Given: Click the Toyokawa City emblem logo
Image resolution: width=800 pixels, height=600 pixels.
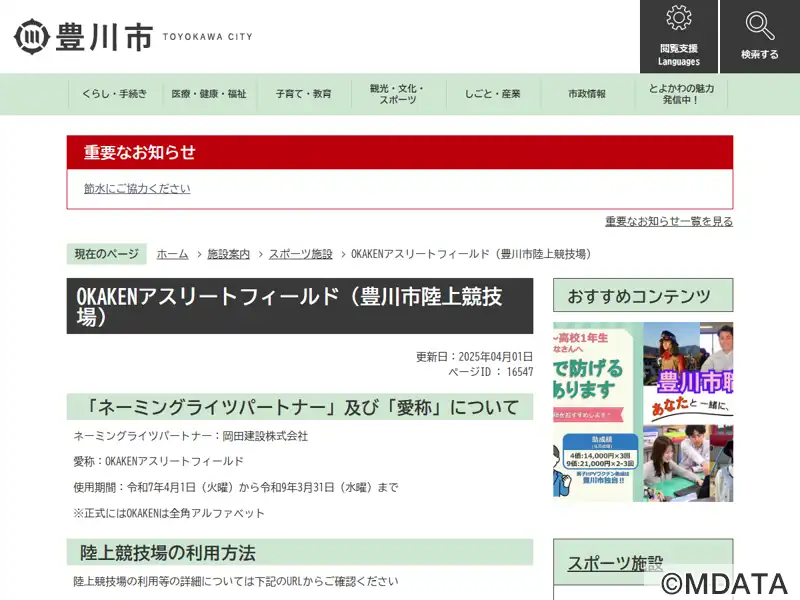Looking at the screenshot, I should [32, 36].
